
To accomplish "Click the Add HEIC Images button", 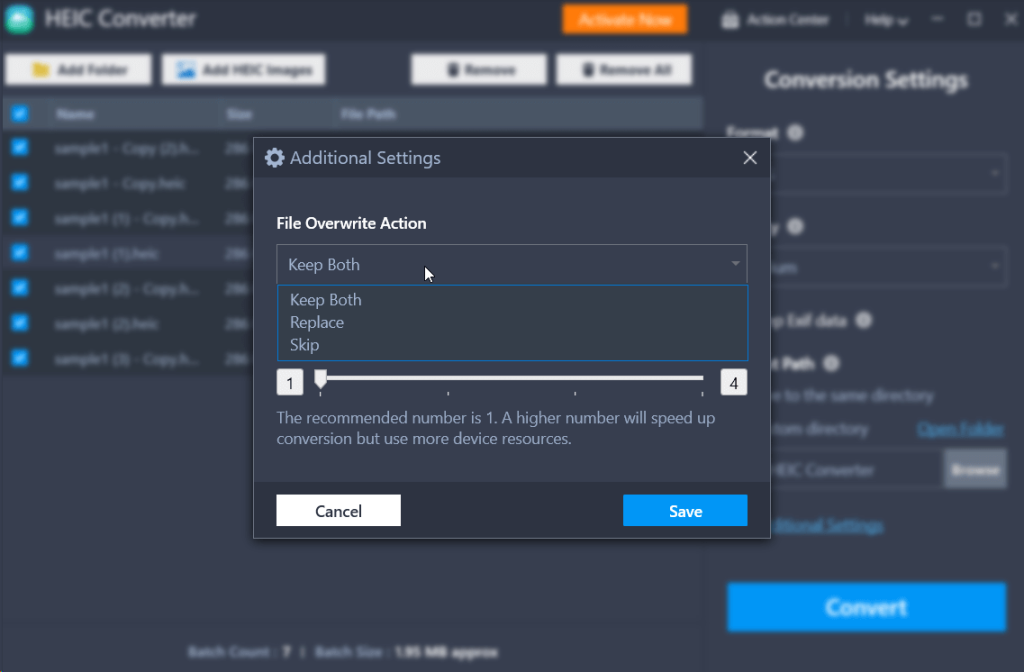I will pos(244,70).
